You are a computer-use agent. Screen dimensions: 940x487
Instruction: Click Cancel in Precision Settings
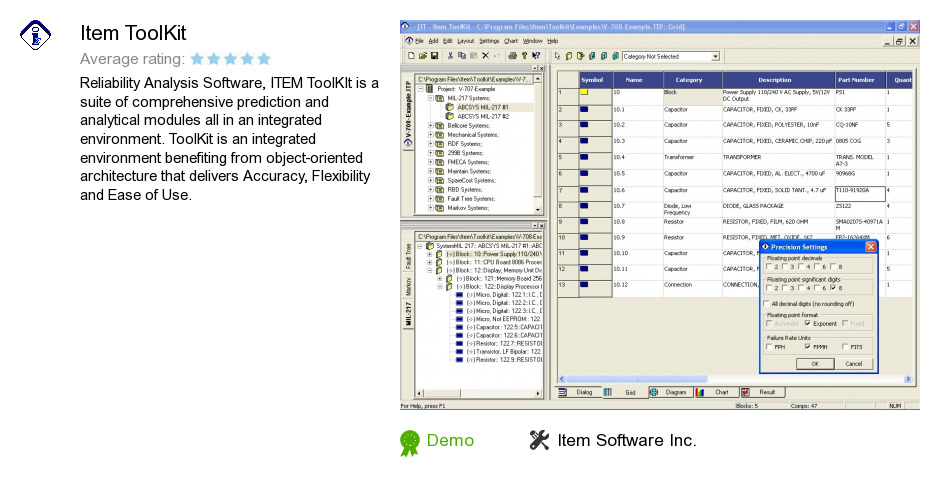[x=853, y=363]
